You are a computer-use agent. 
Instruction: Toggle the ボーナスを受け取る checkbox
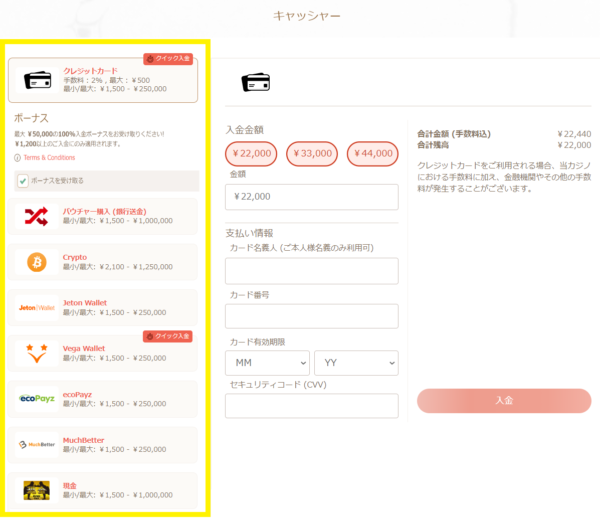[x=23, y=181]
